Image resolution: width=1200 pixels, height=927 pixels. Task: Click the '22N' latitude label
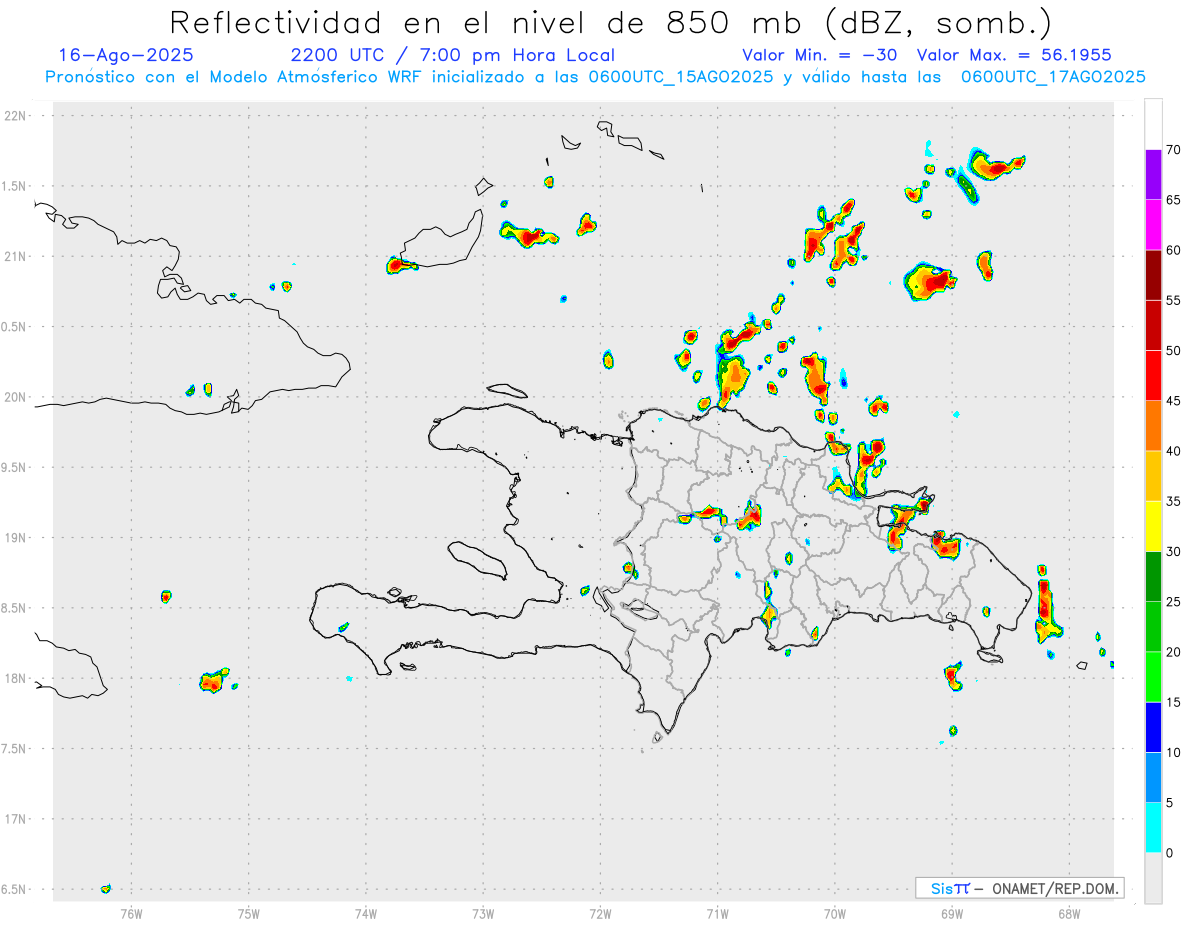pyautogui.click(x=17, y=116)
